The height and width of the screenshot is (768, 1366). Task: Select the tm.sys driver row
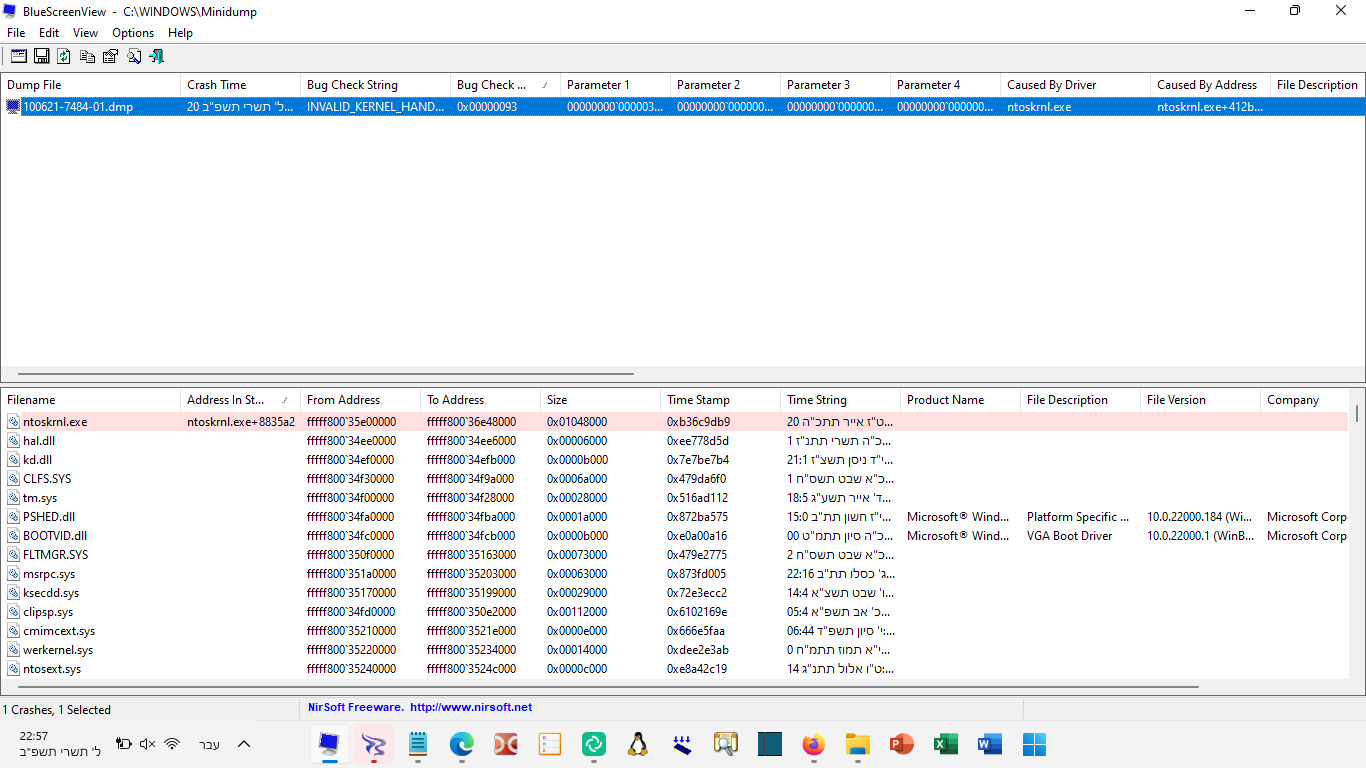pyautogui.click(x=674, y=498)
